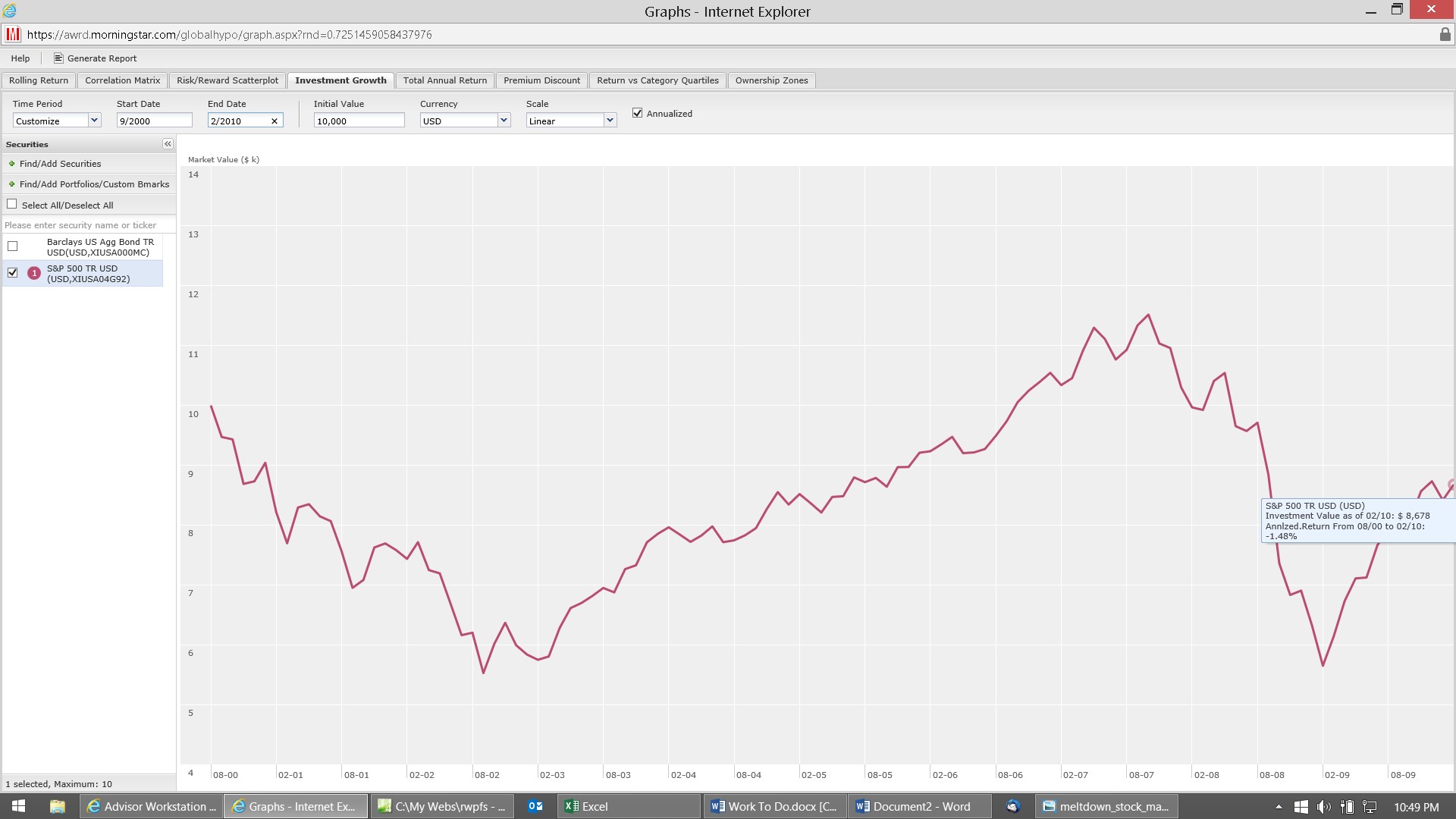The width and height of the screenshot is (1456, 819).
Task: Check the Barclays US Agg Bond checkbox
Action: coord(13,246)
